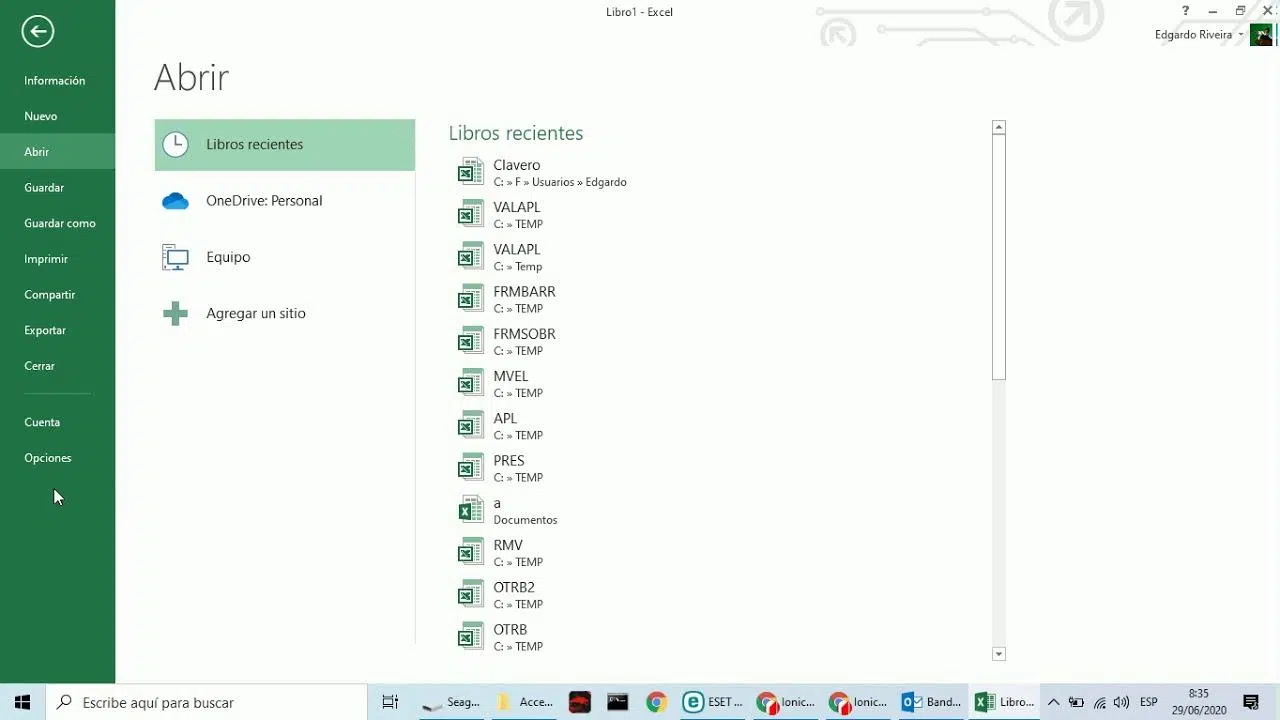The width and height of the screenshot is (1280, 720).
Task: Select OneDrive: Personal location
Action: (x=285, y=201)
